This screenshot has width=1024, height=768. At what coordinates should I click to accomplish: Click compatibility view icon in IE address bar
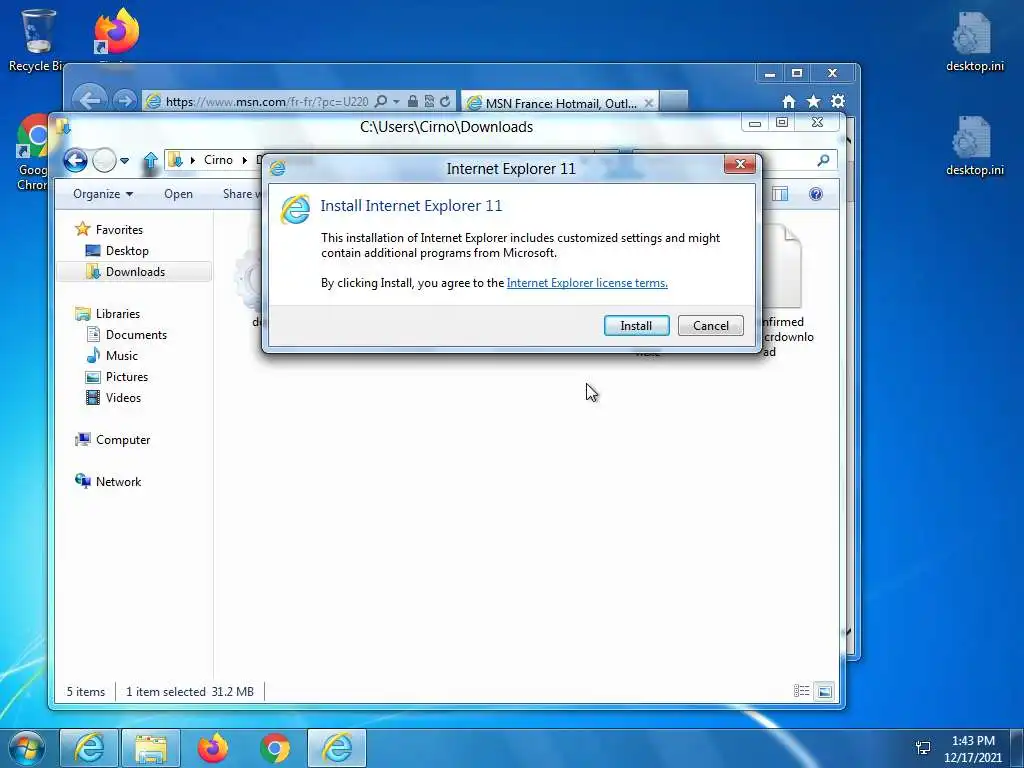429,101
